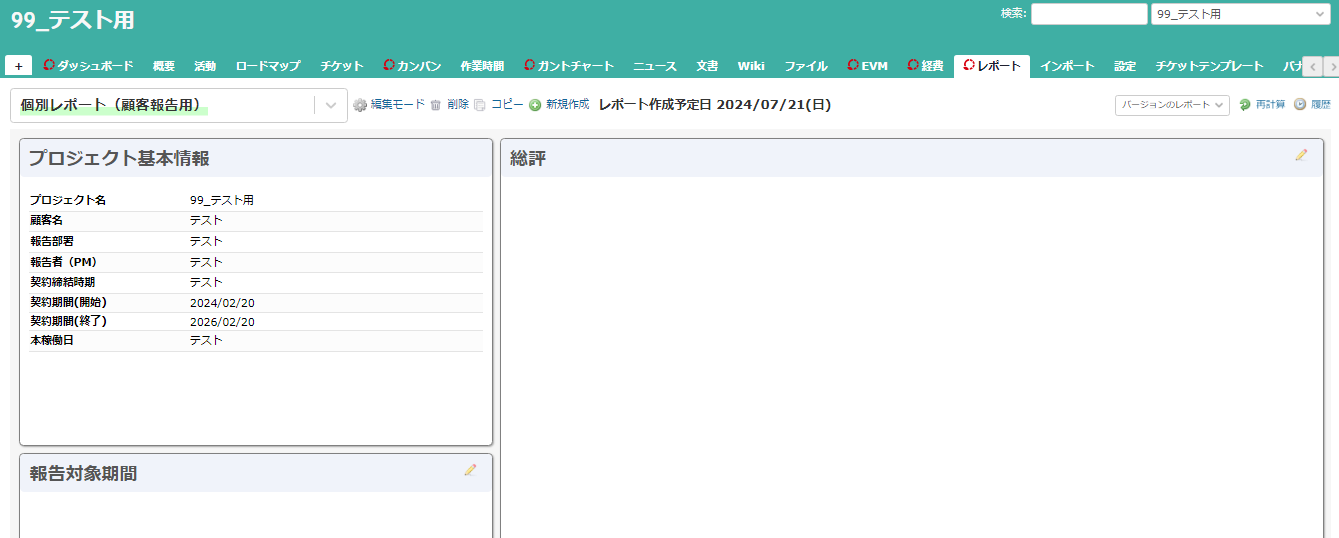Click the plus button left of tabs
Image resolution: width=1339 pixels, height=538 pixels.
(x=18, y=66)
